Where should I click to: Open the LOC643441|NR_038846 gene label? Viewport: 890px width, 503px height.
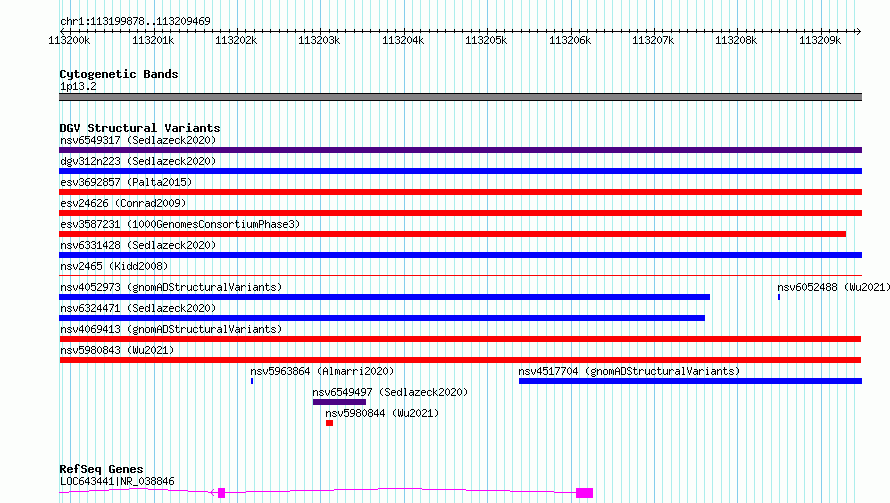click(117, 481)
